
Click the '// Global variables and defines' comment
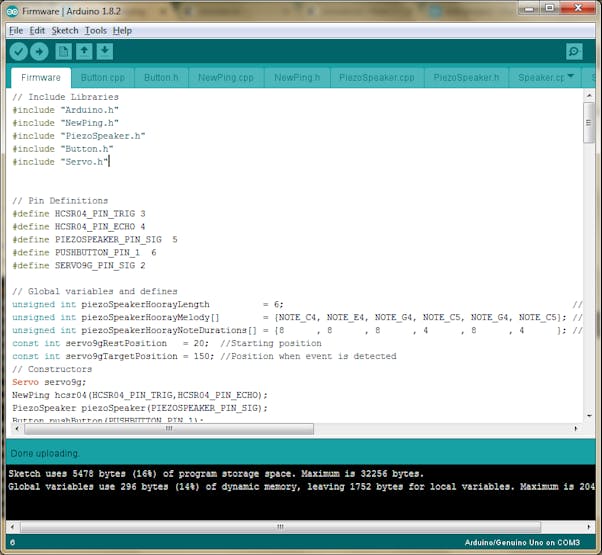(95, 291)
